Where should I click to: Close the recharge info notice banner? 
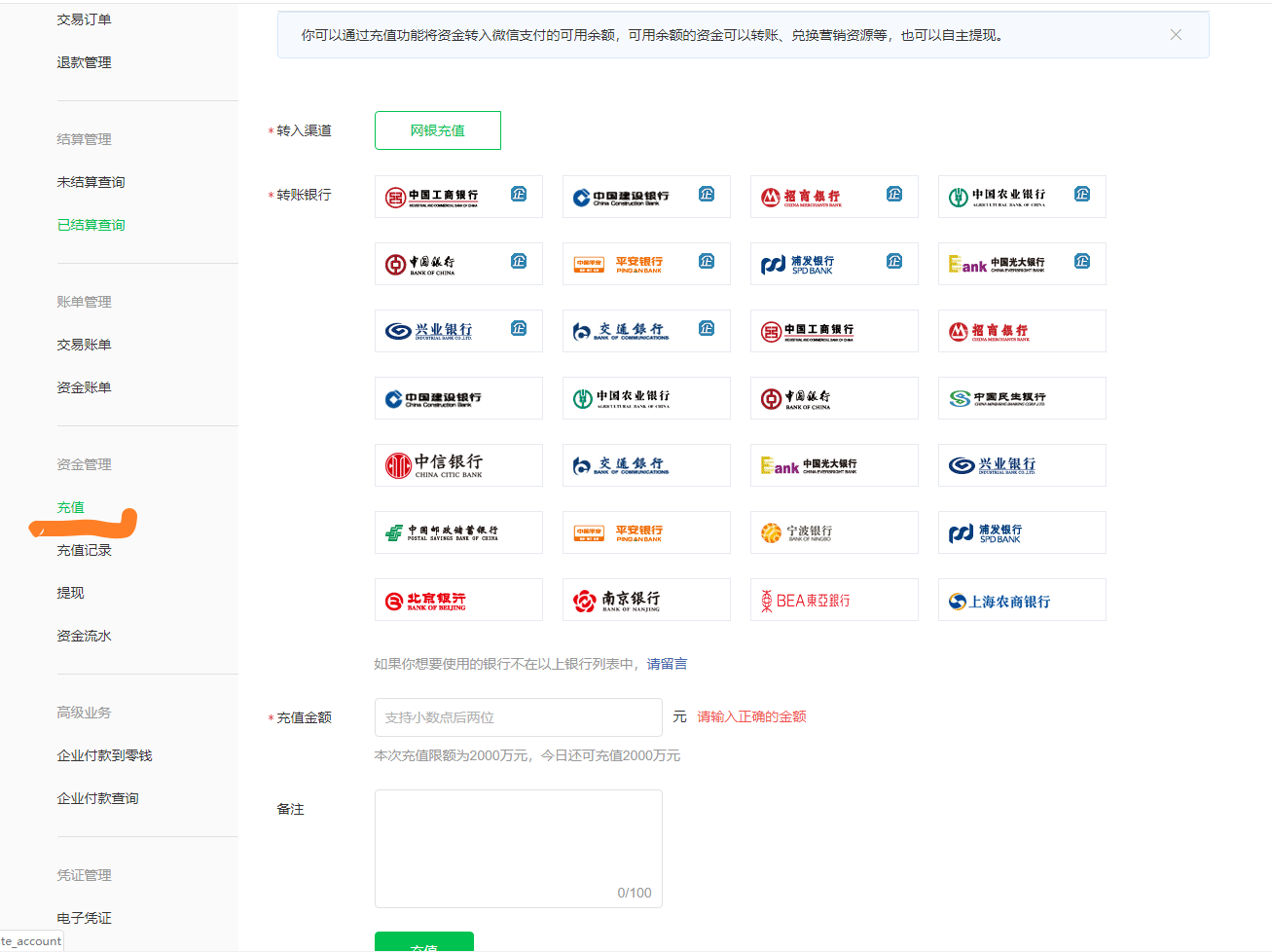[x=1176, y=35]
